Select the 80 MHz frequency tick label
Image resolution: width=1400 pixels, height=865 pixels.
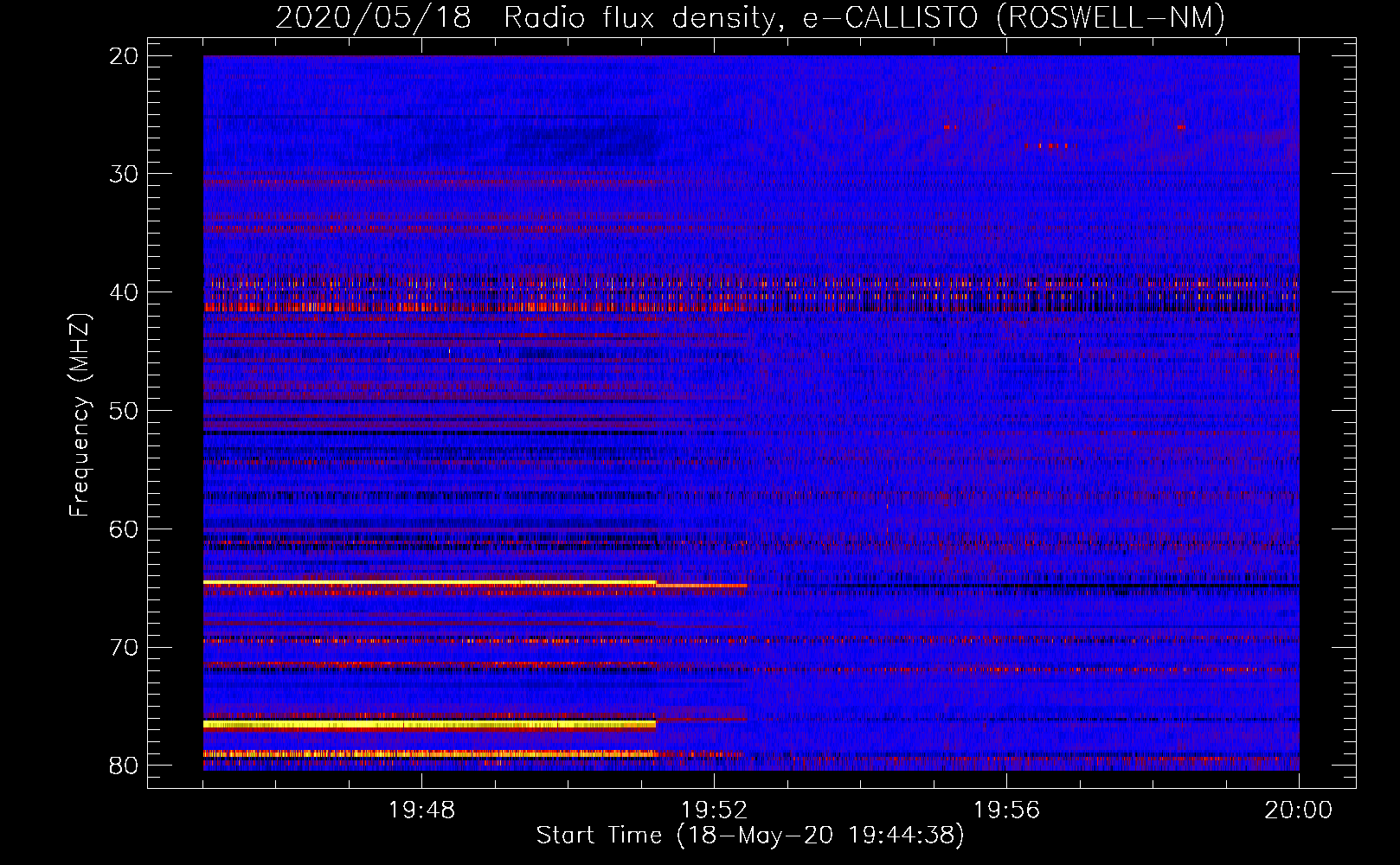[124, 766]
